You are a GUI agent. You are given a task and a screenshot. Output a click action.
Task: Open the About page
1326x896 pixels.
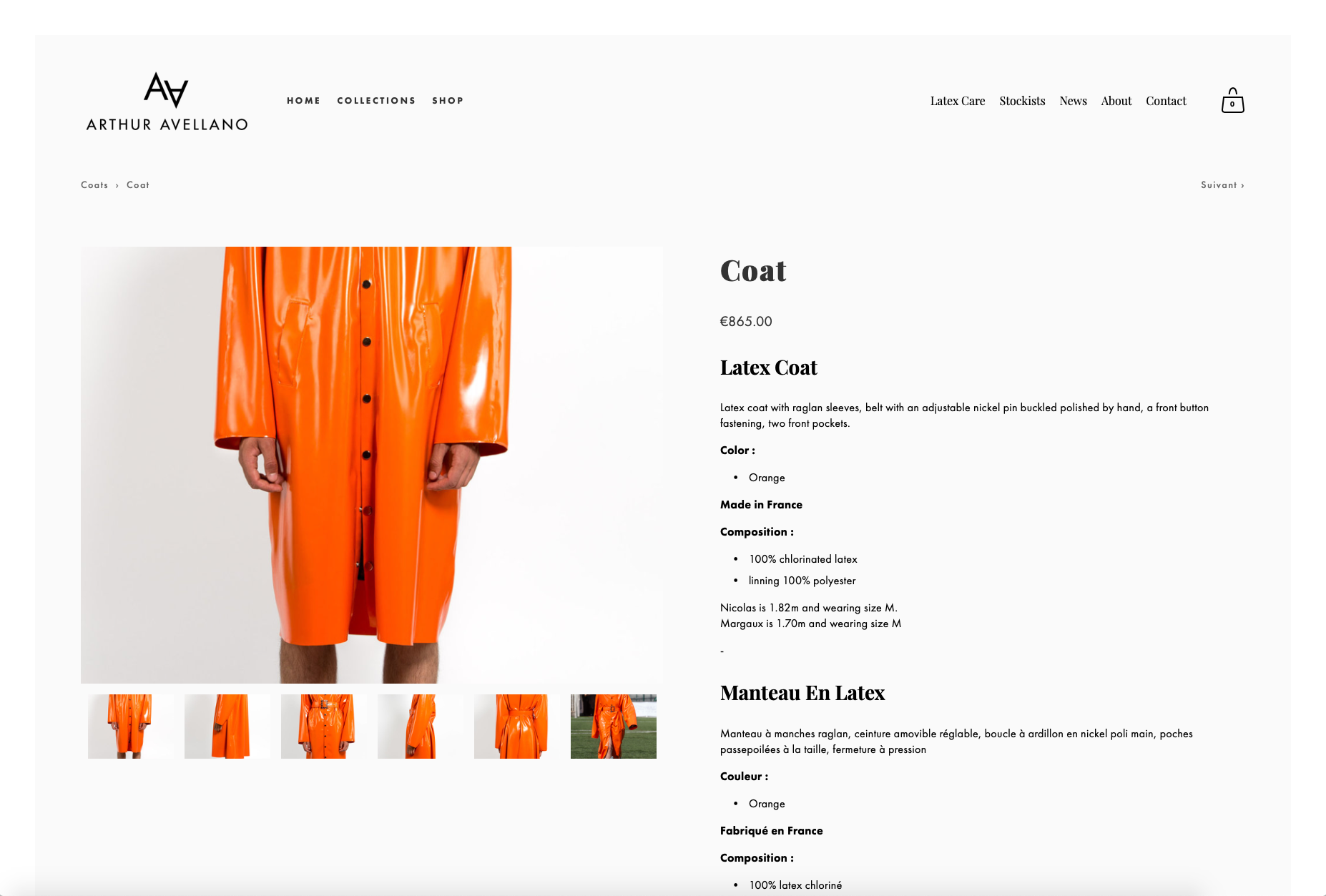pos(1116,101)
